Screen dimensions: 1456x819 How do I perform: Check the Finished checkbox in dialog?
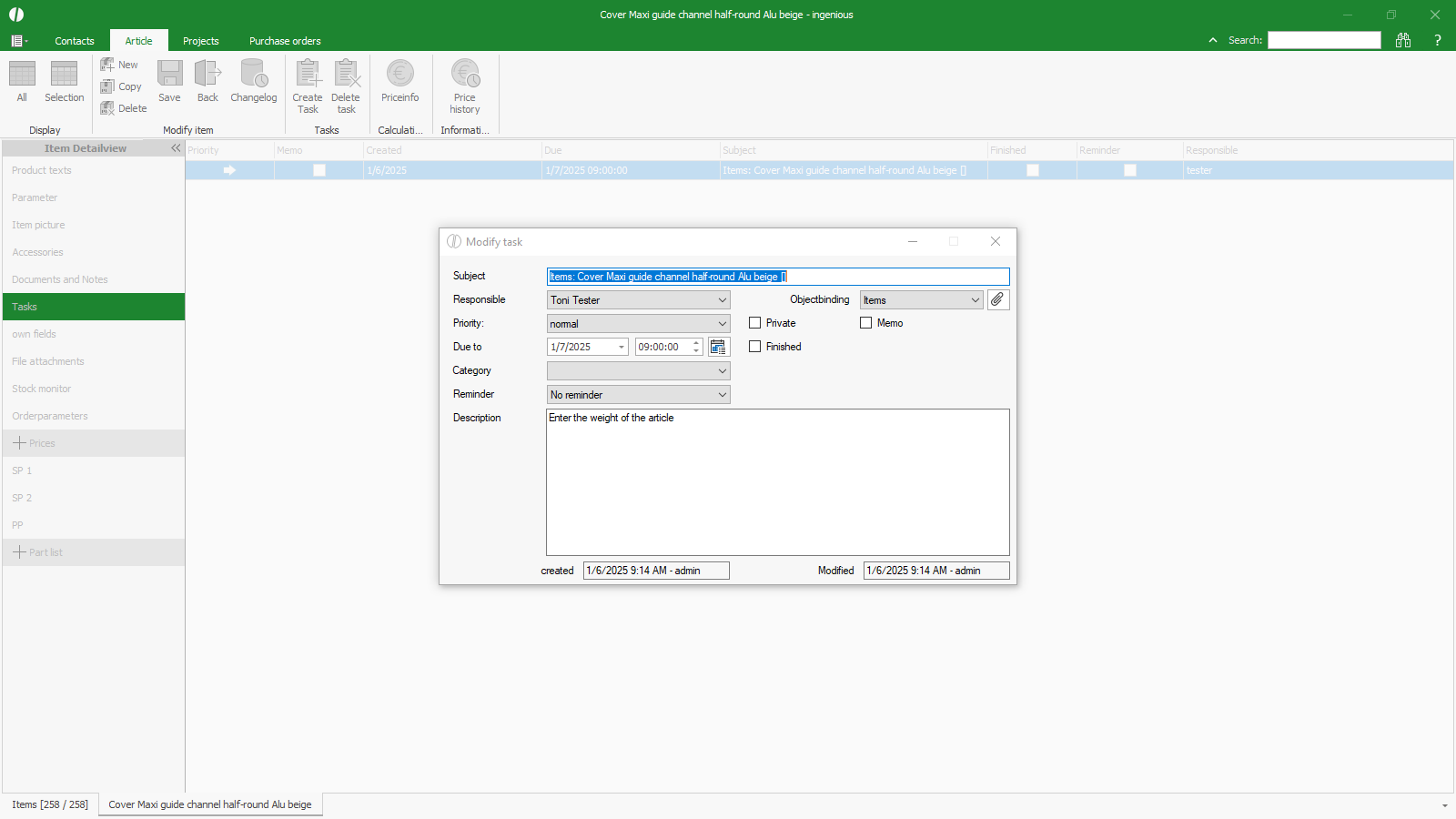pos(755,347)
